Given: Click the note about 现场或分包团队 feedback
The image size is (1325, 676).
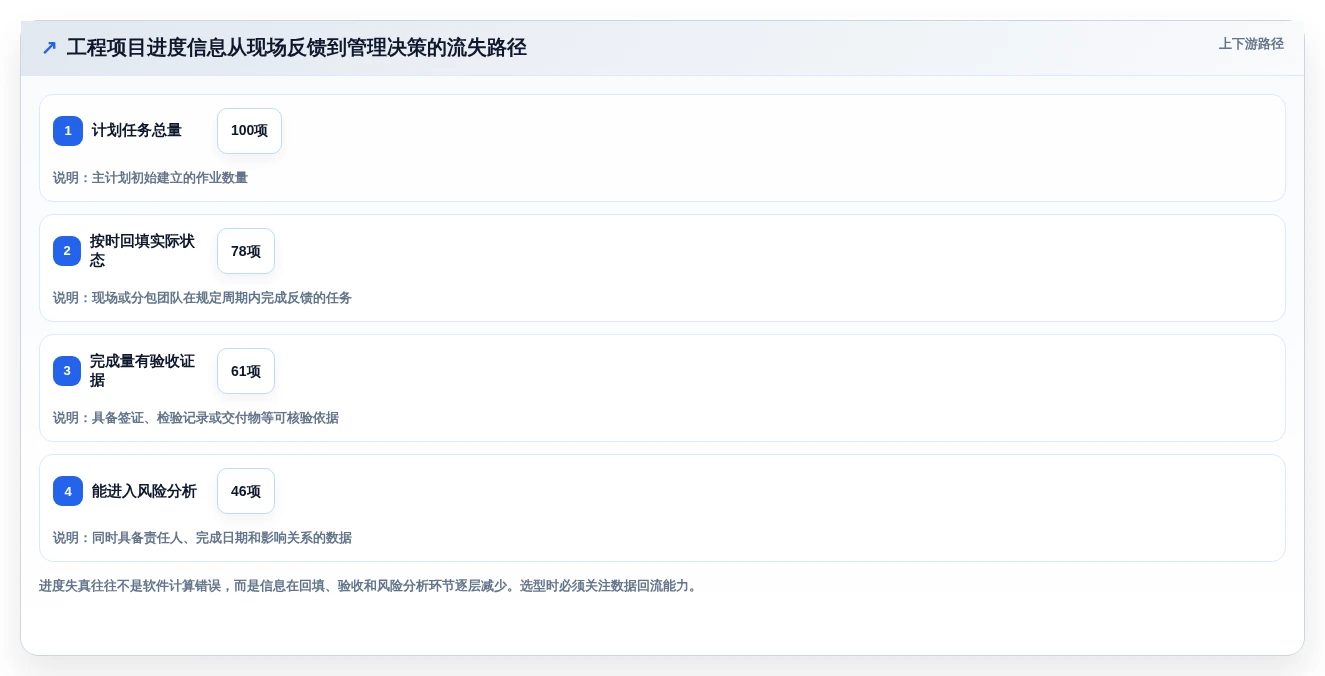Looking at the screenshot, I should (x=202, y=298).
